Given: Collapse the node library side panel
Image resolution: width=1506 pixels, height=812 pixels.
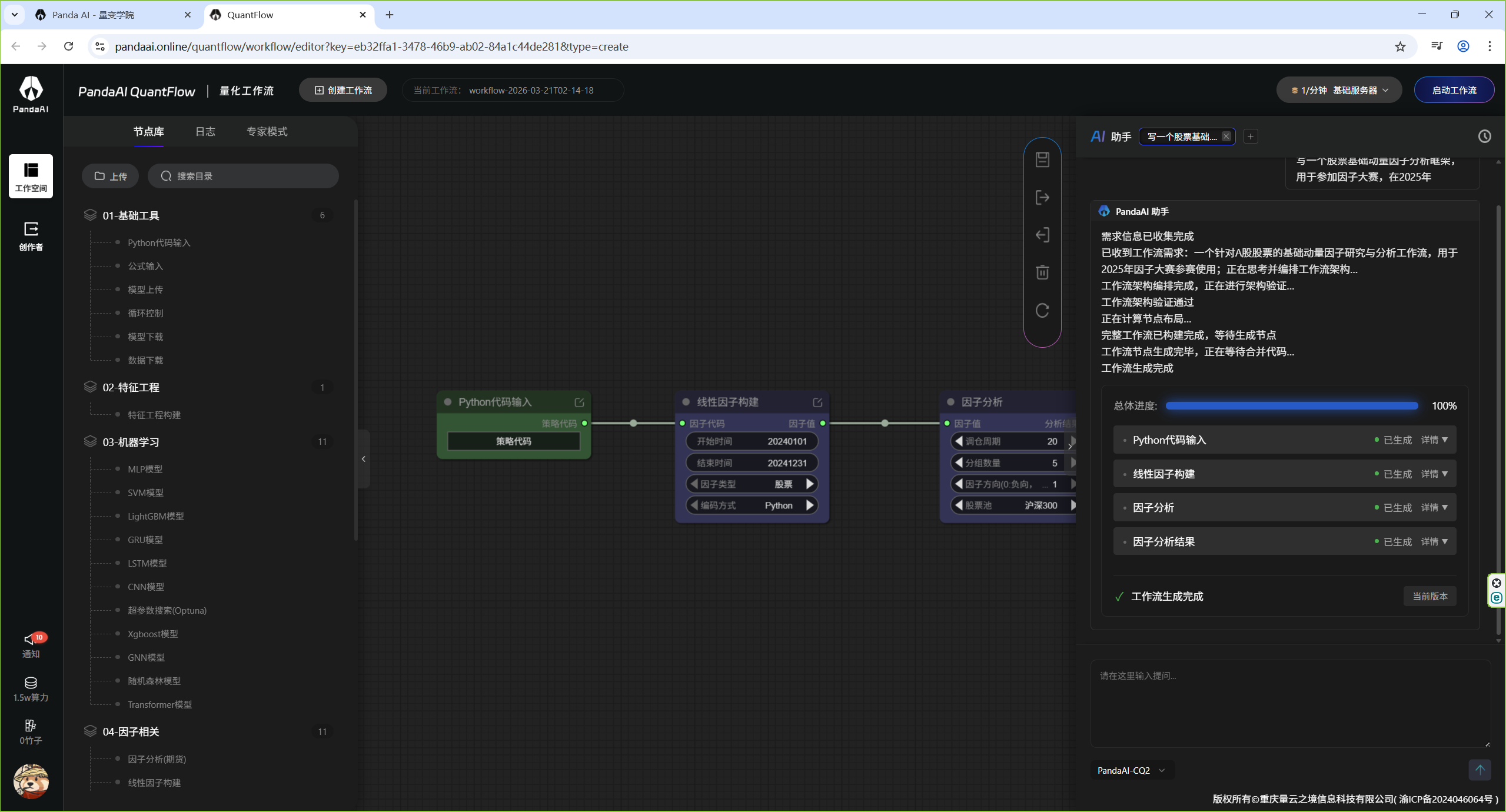Looking at the screenshot, I should click(364, 459).
